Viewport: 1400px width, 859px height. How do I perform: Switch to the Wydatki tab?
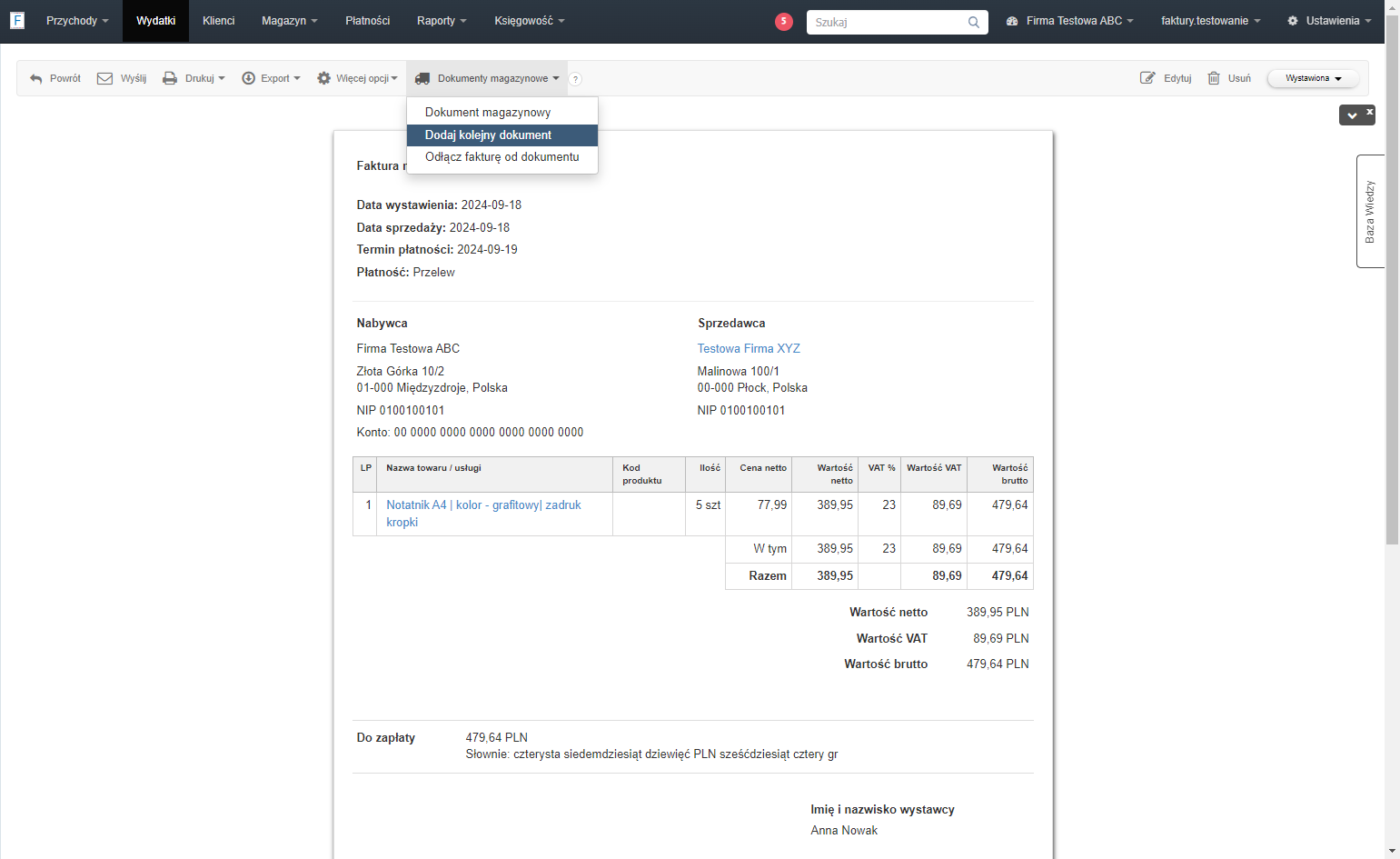(155, 21)
